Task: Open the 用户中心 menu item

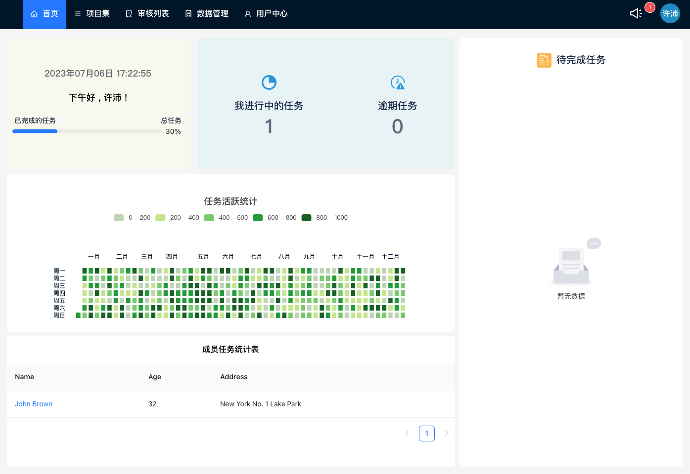Action: pos(266,14)
